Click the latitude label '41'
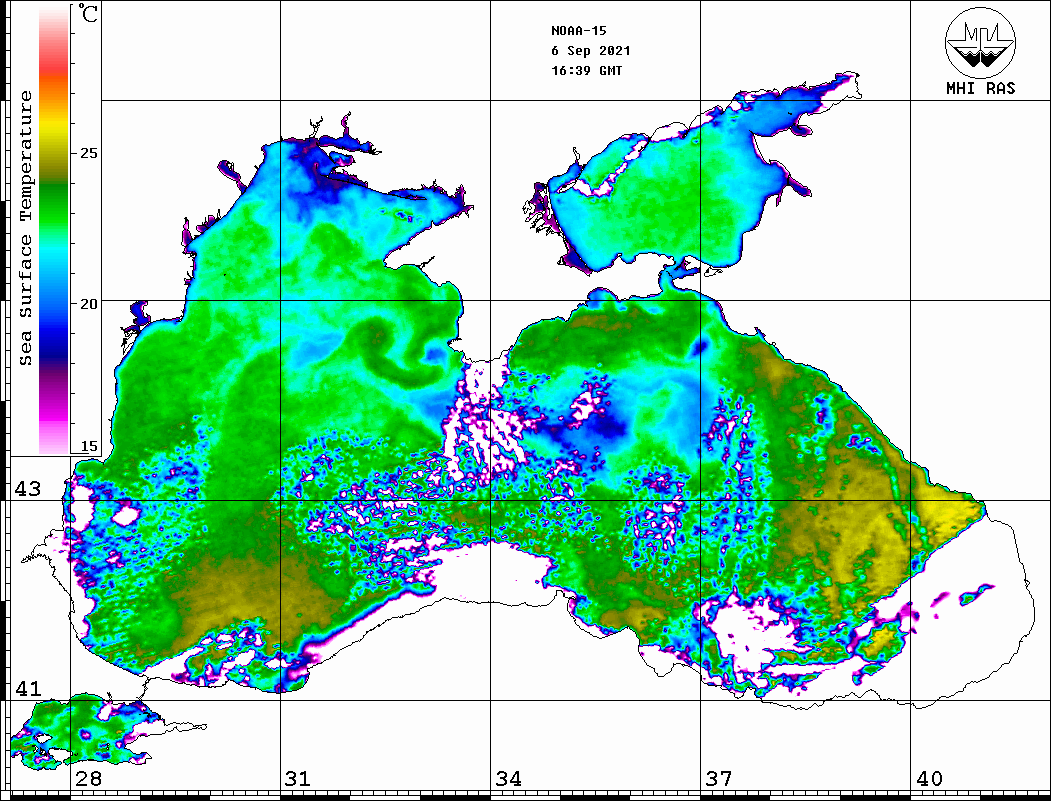 tap(28, 688)
